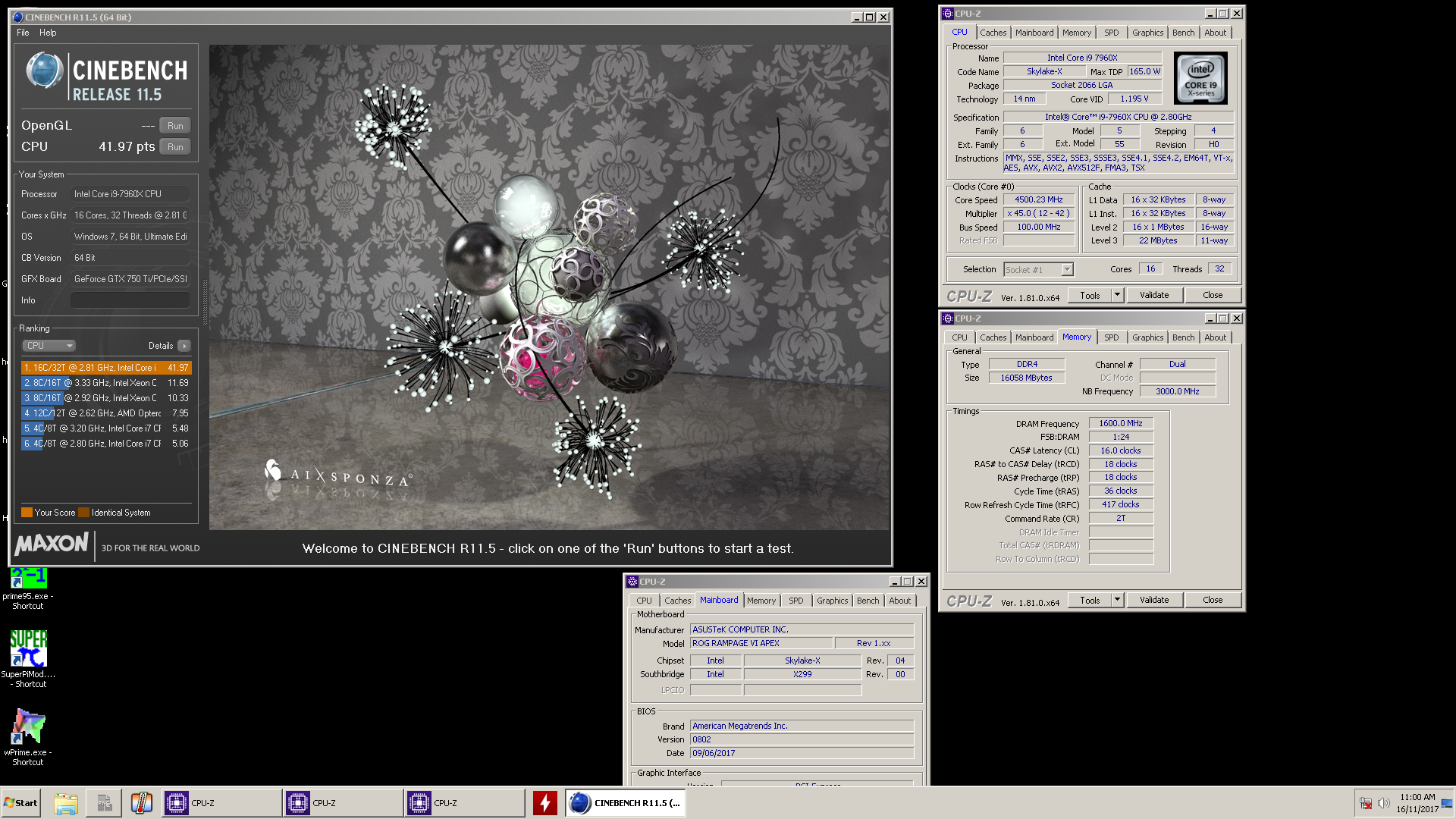
Task: Run the CPU benchmark
Action: (175, 147)
